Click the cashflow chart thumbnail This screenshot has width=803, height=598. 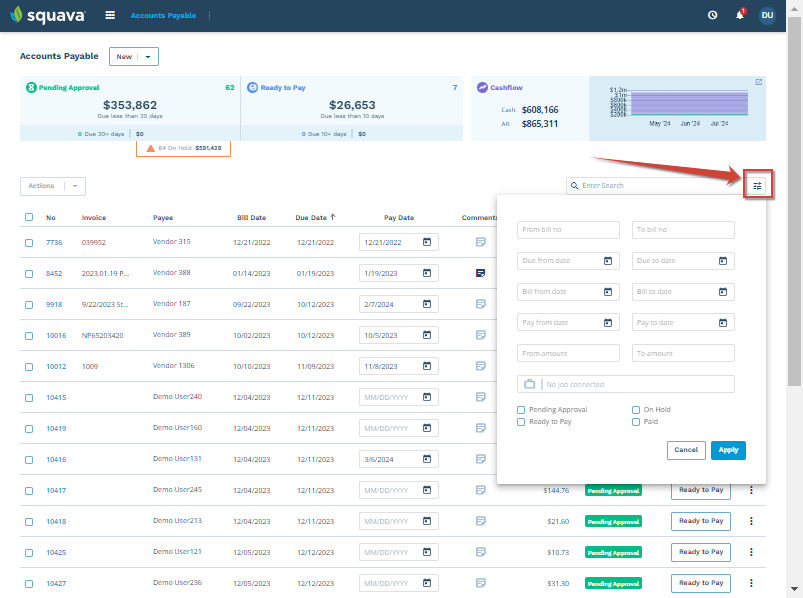point(678,109)
